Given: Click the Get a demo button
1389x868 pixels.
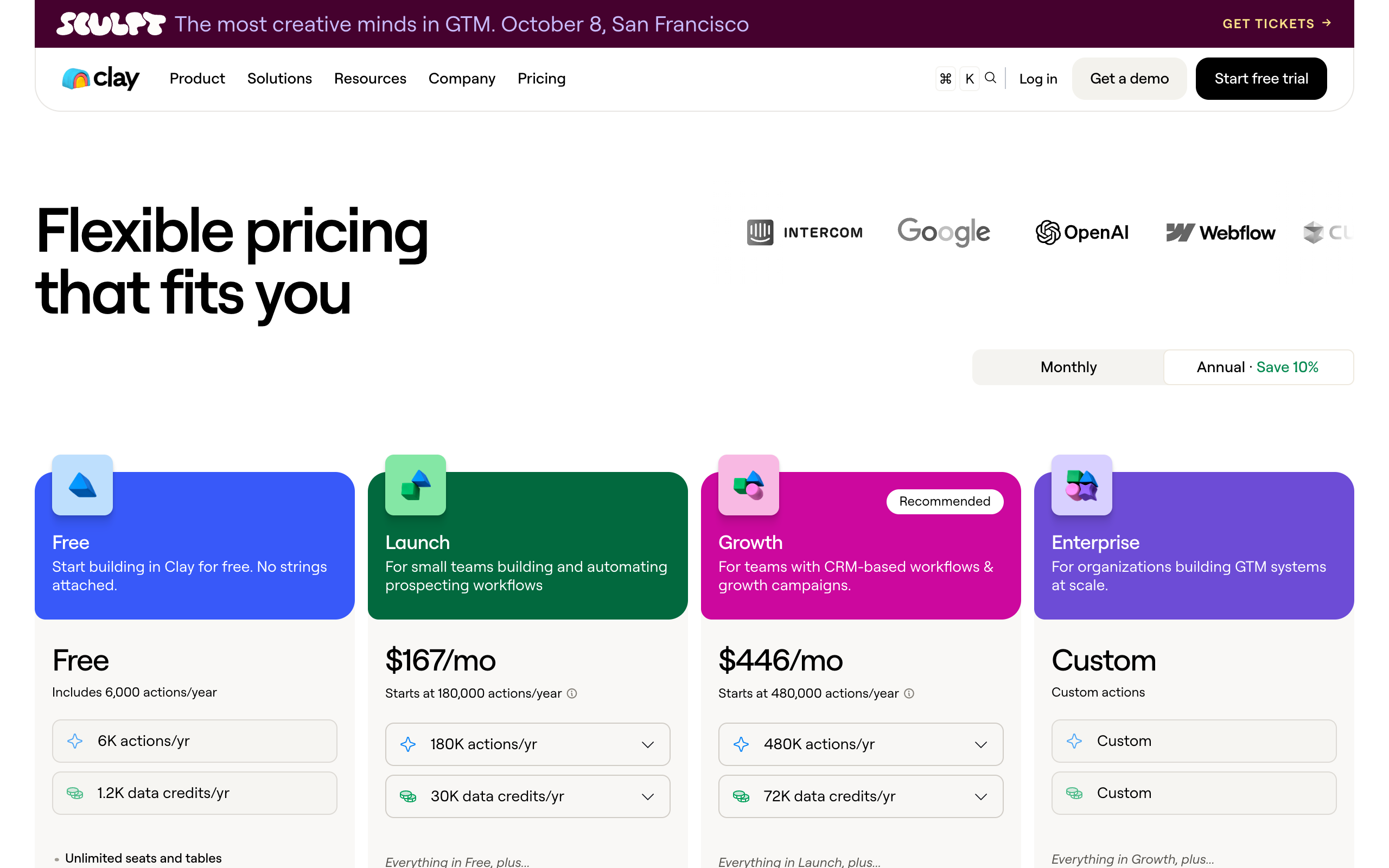Looking at the screenshot, I should click(1129, 79).
